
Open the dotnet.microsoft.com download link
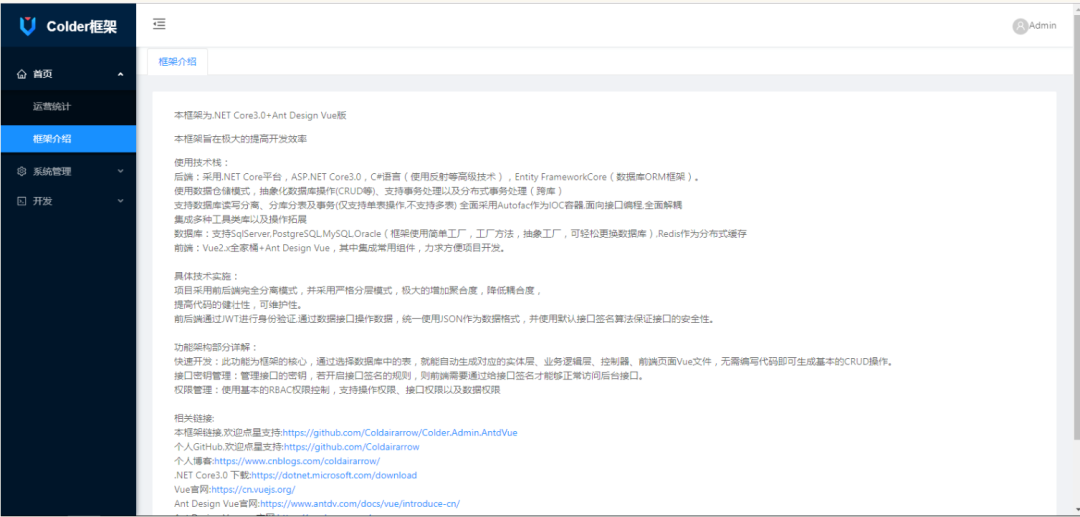coord(334,475)
